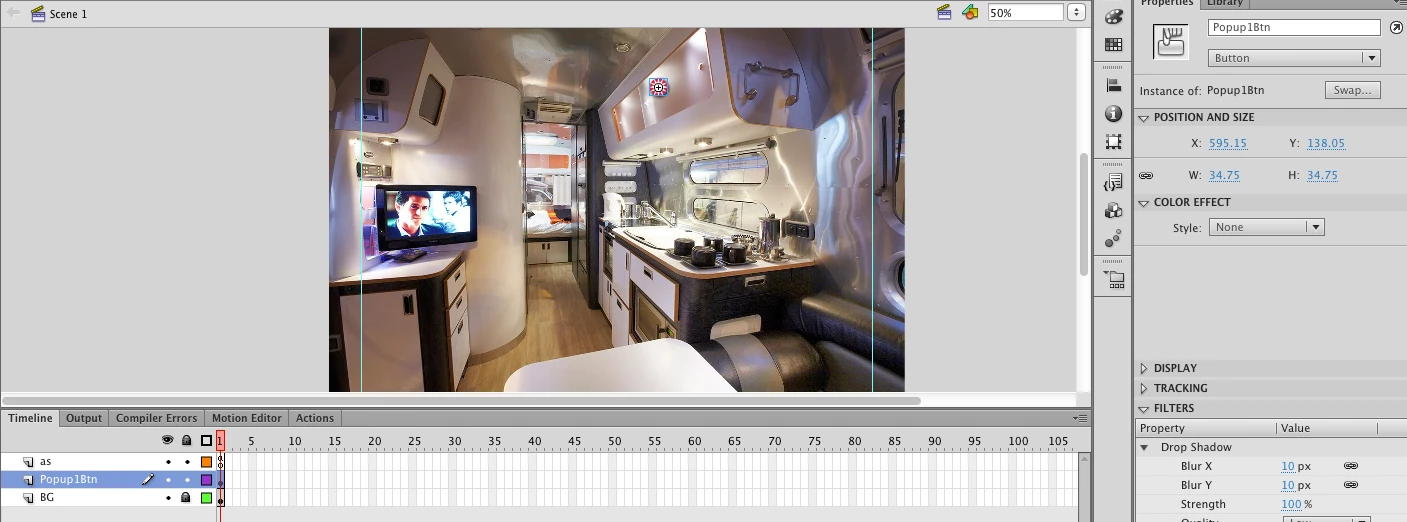Click purple outline color swatch of Popup1Btn layer
Image resolution: width=1407 pixels, height=522 pixels.
[206, 480]
